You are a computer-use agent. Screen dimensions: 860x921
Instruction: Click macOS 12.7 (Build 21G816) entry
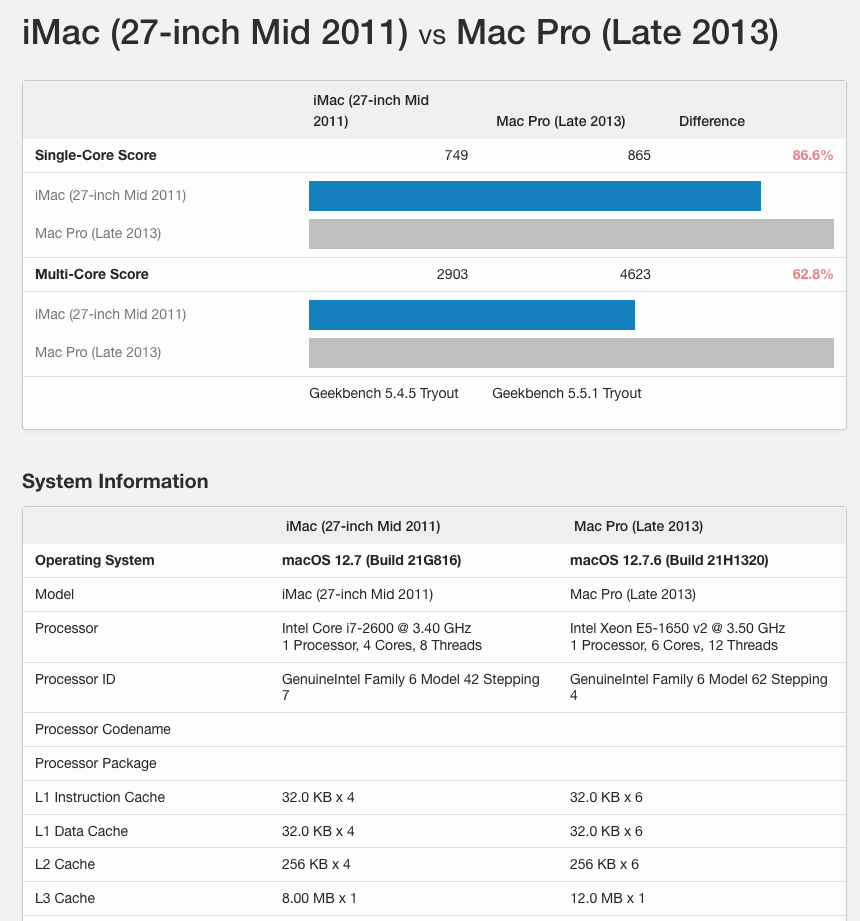coord(371,560)
